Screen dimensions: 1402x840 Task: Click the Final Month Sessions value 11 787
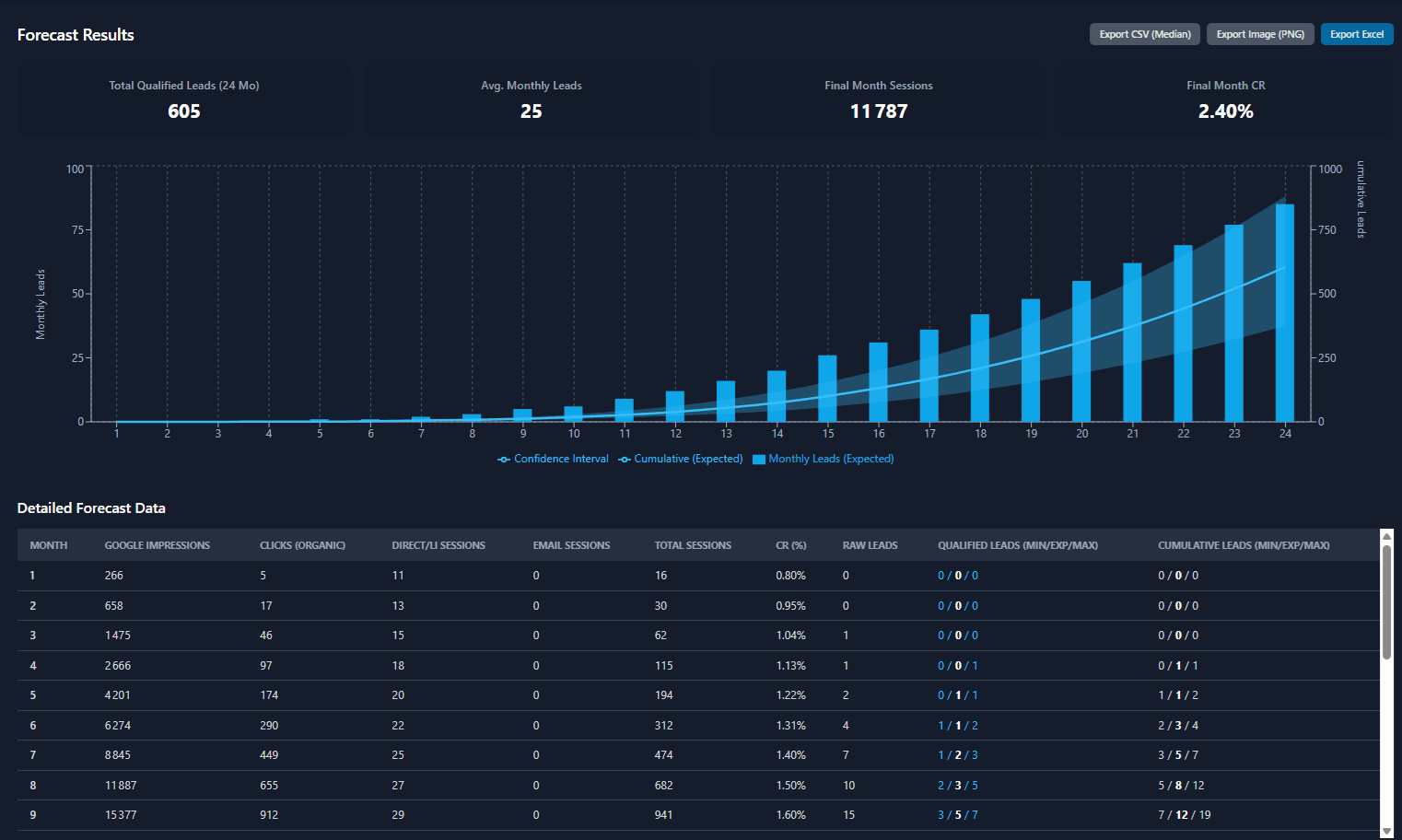[879, 111]
